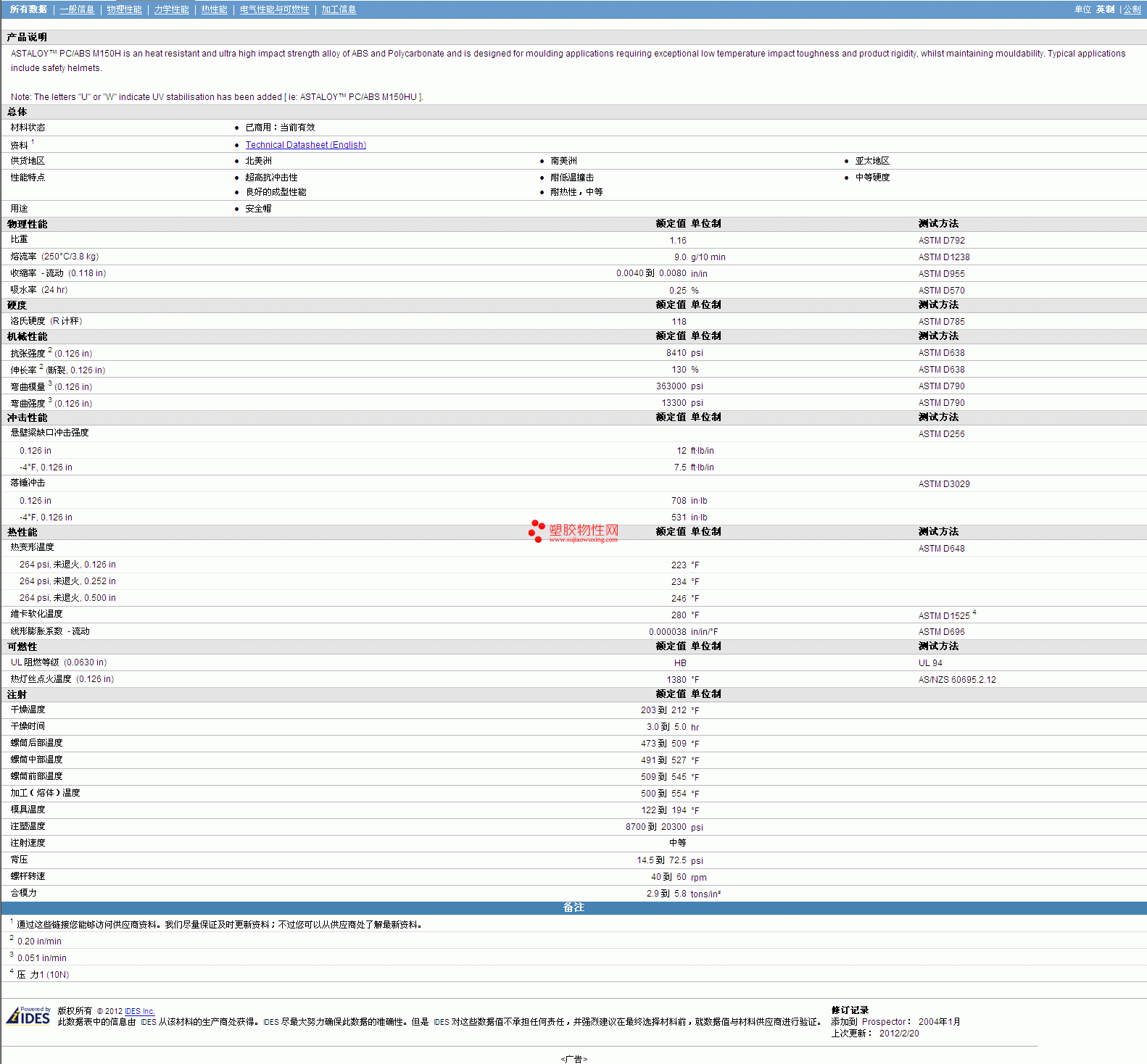Select the 比重 property row label

click(20, 239)
